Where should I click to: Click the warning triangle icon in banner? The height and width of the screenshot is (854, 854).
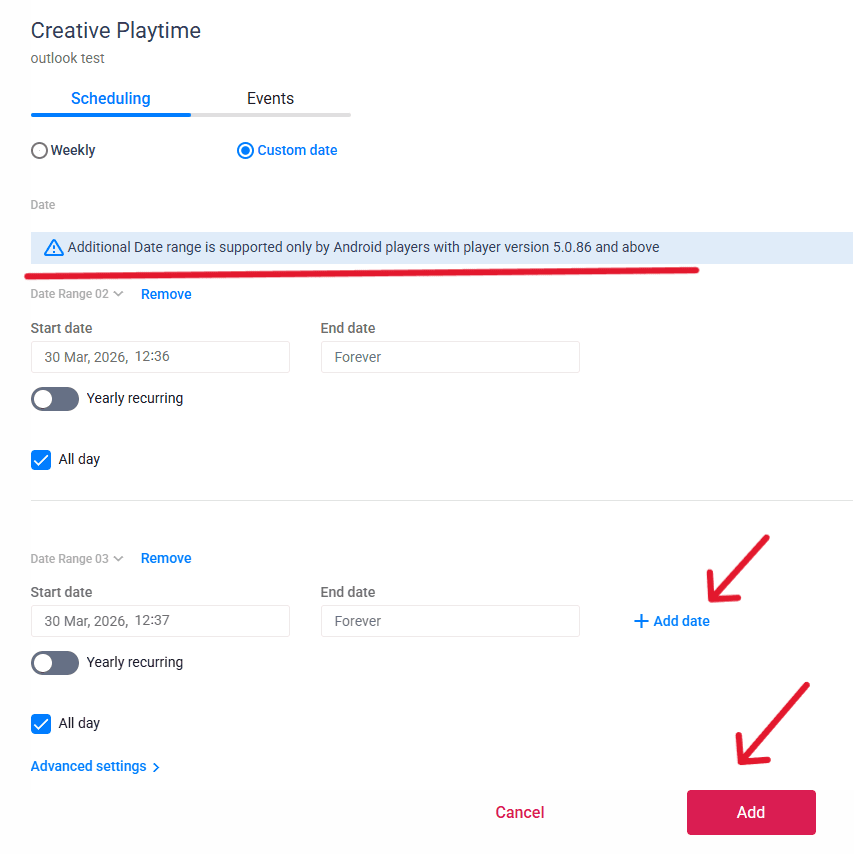[54, 248]
